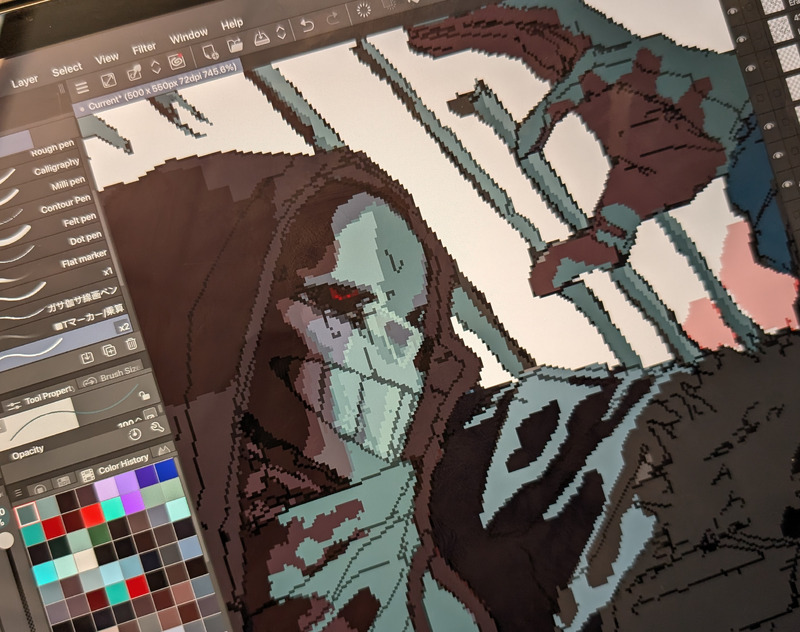This screenshot has height=632, width=800.
Task: Hide the topmost layer via its eye icon
Action: tap(731, 11)
